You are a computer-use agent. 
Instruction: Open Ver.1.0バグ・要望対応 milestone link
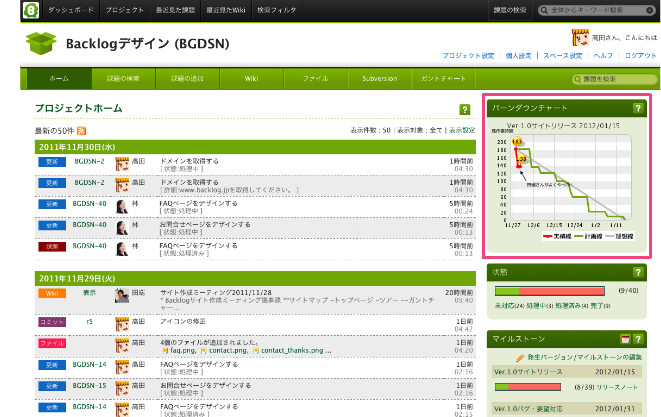(x=528, y=409)
